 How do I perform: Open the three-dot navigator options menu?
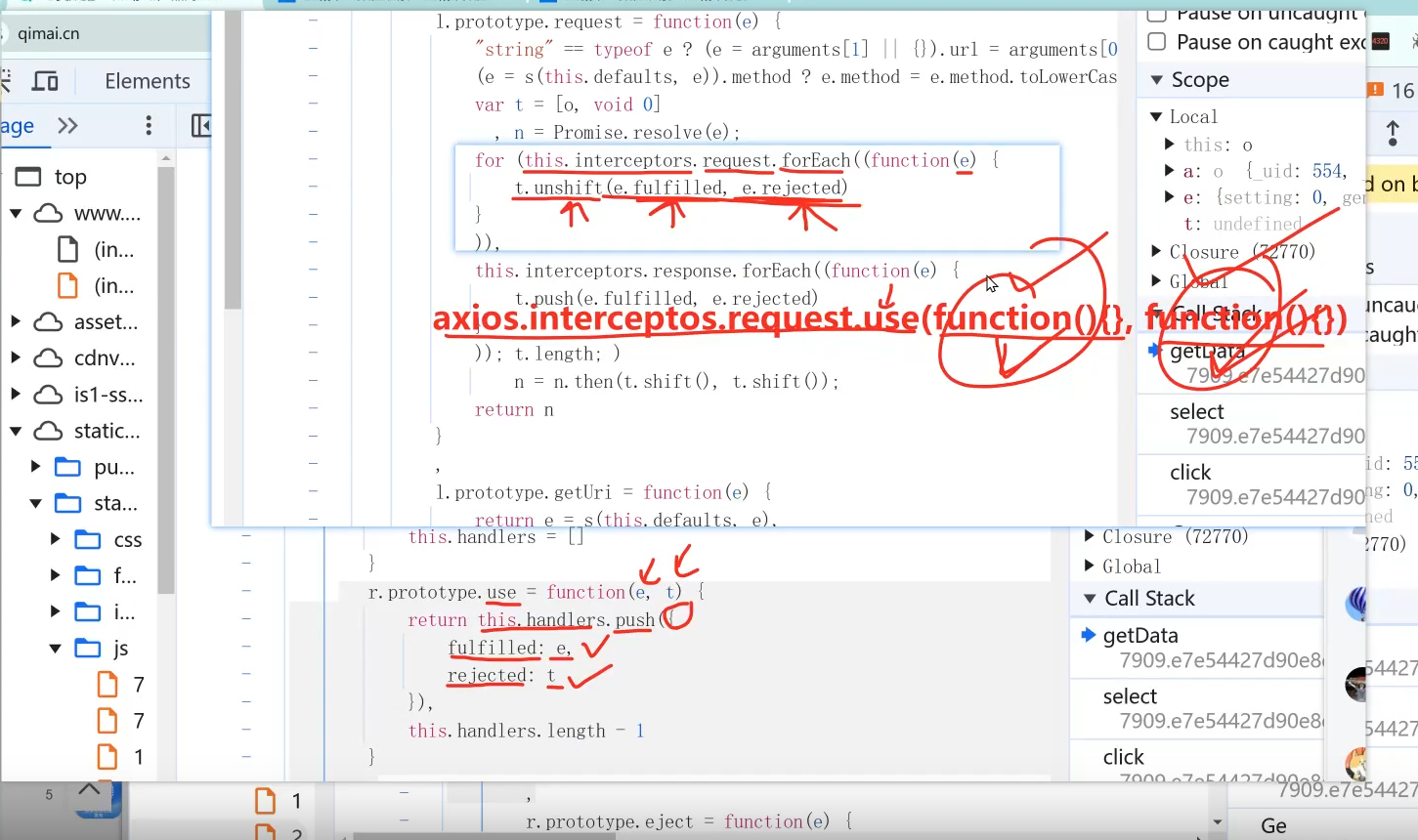[x=149, y=126]
